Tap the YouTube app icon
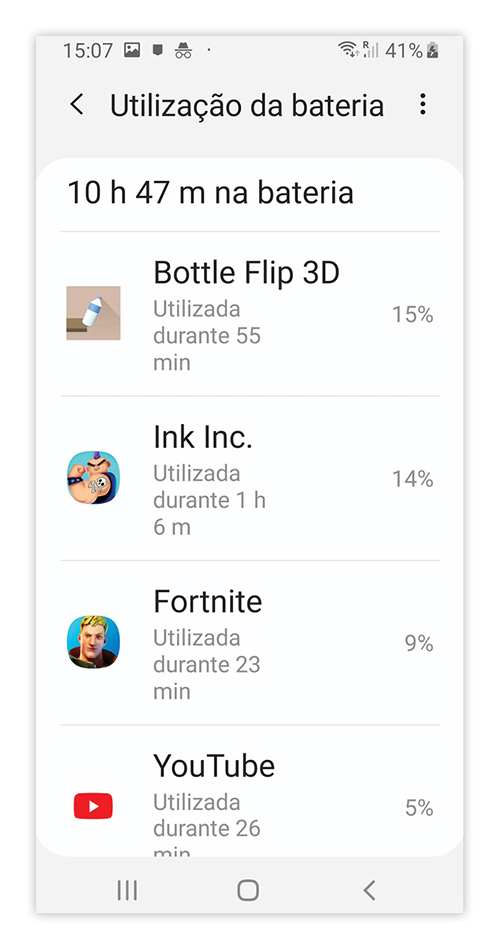The image size is (500, 950). tap(93, 806)
